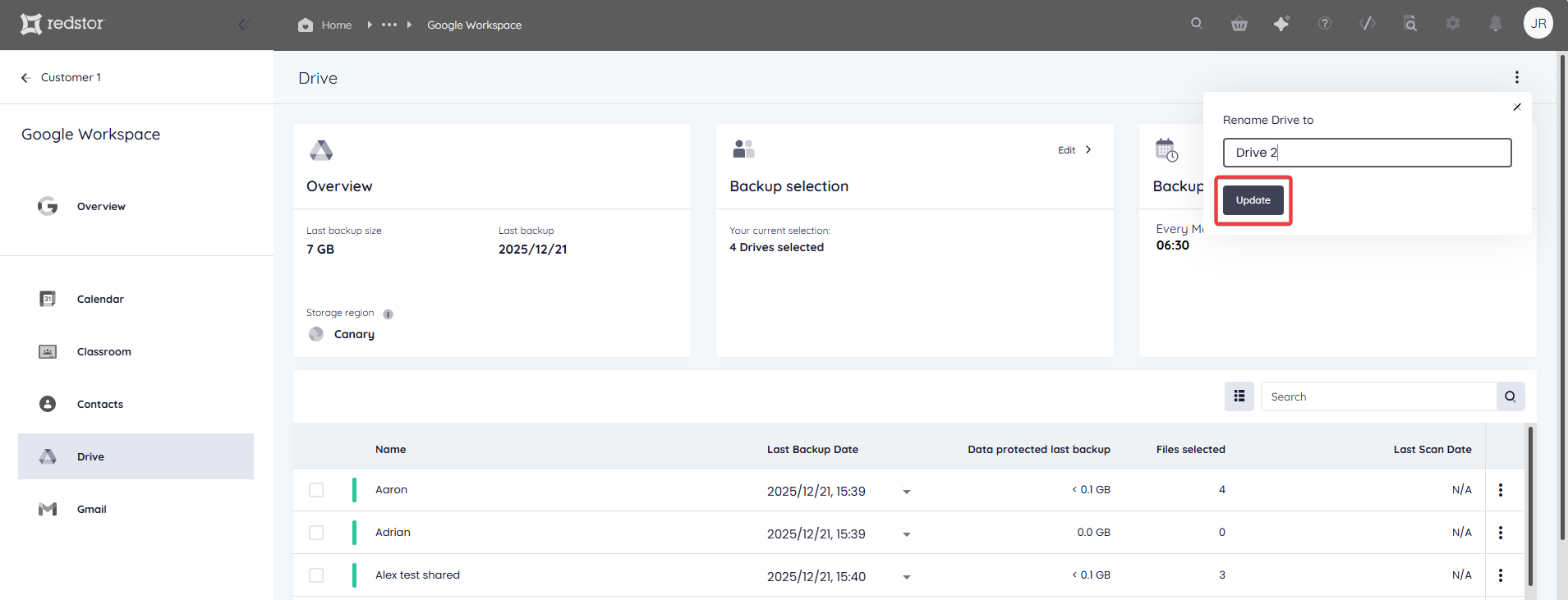Open settings gear in header
The height and width of the screenshot is (600, 1568).
pos(1453,23)
